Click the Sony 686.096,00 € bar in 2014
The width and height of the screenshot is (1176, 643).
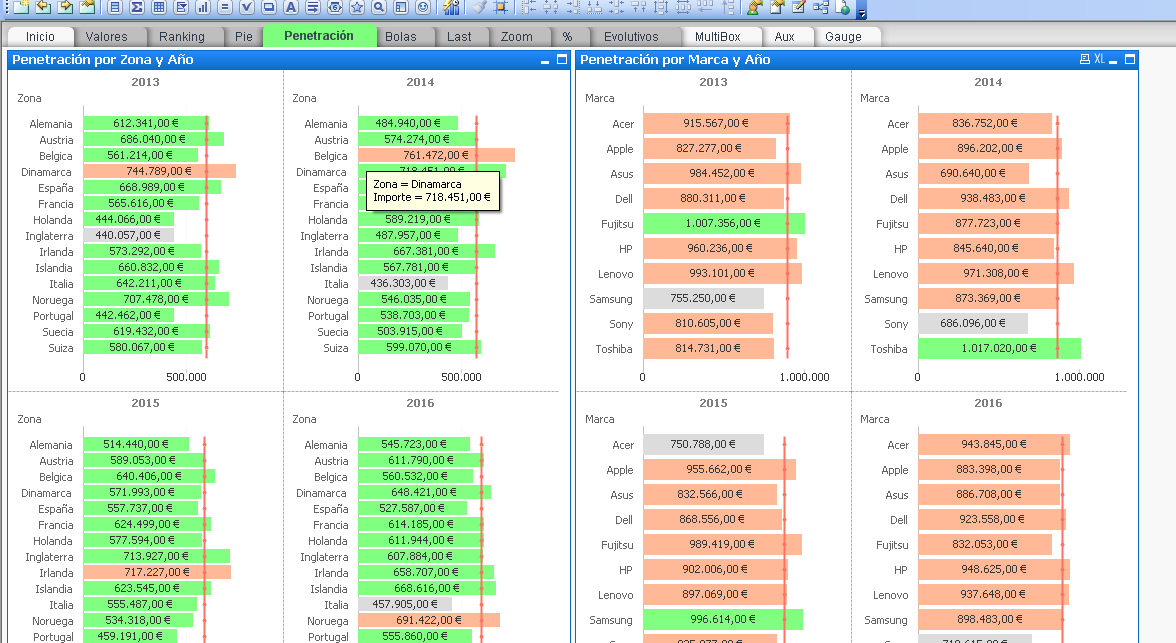[x=973, y=323]
